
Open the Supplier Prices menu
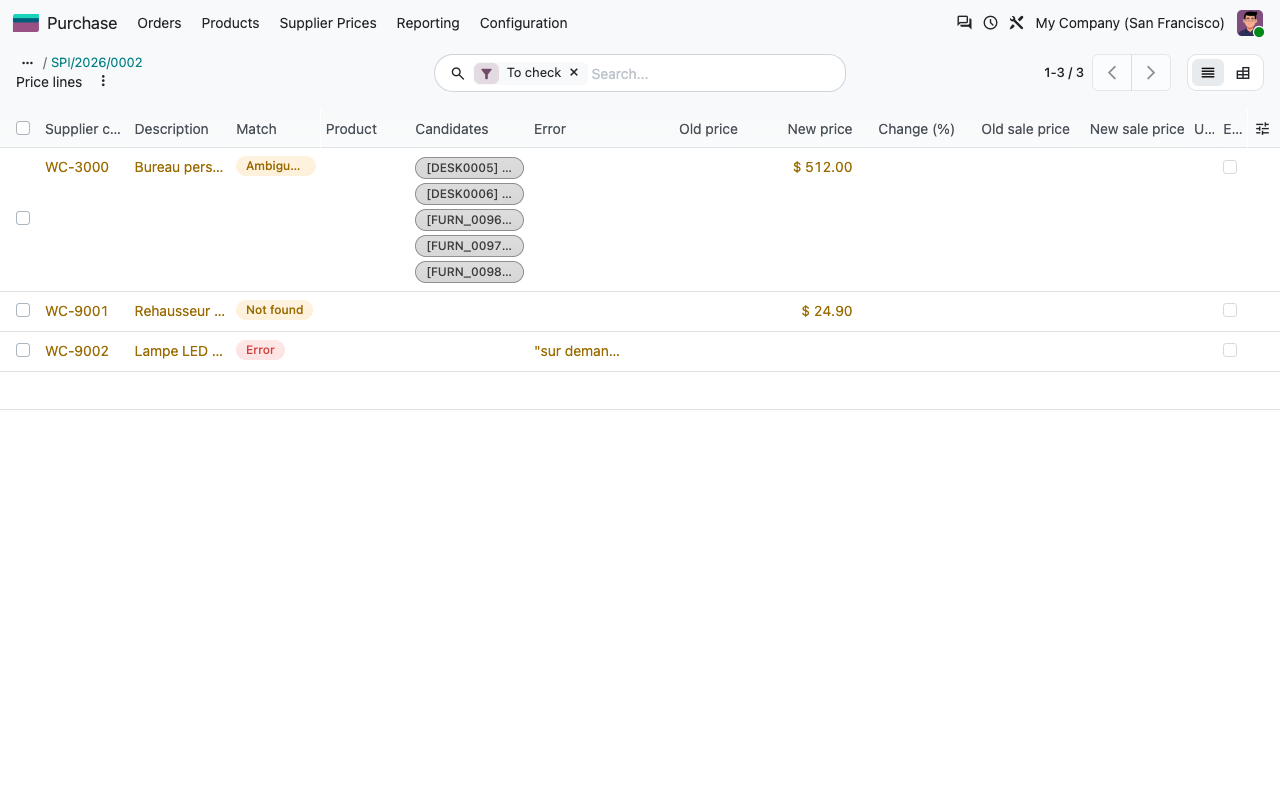coord(328,23)
